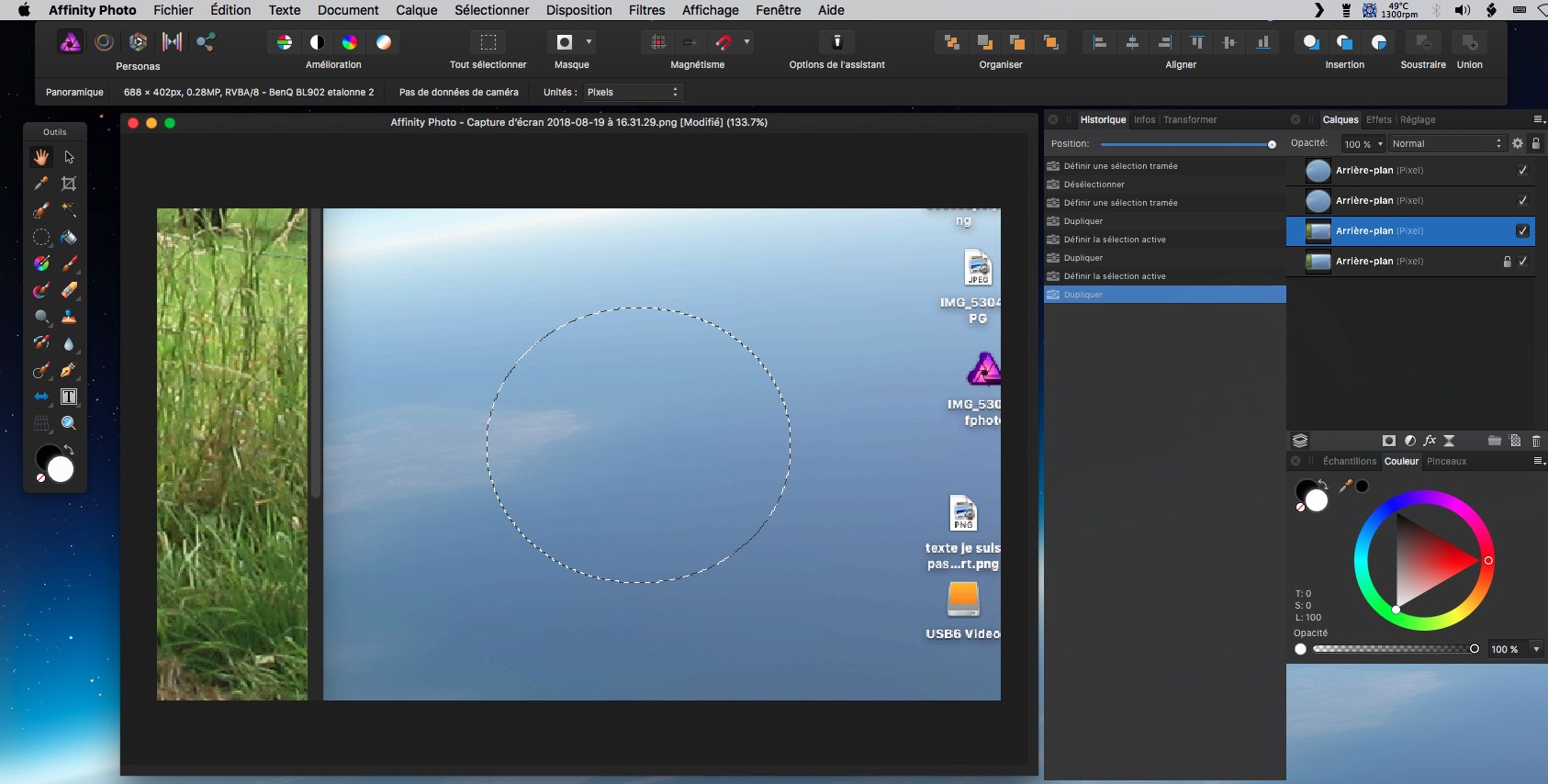Viewport: 1548px width, 784px height.
Task: Select the Flood Fill bucket tool
Action: tap(69, 237)
